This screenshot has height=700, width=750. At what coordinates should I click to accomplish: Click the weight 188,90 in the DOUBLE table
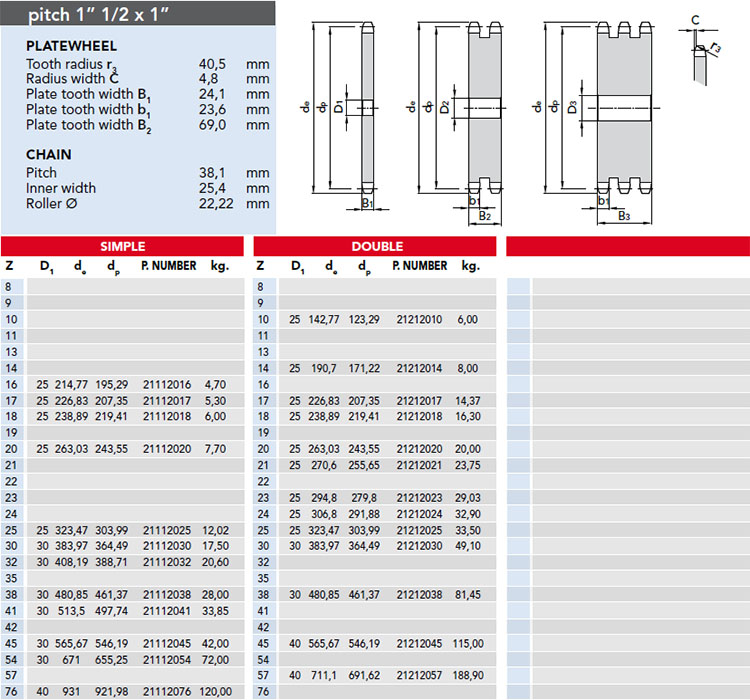[468, 675]
